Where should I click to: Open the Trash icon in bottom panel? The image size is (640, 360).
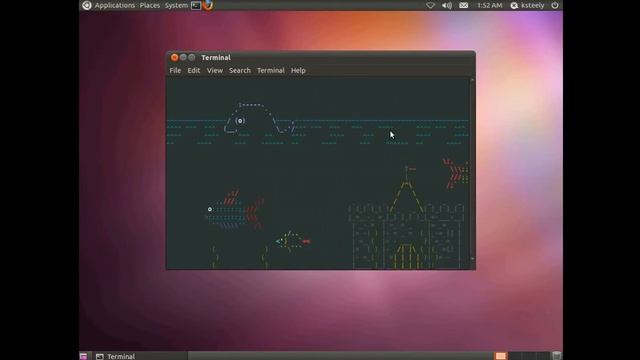click(x=556, y=356)
